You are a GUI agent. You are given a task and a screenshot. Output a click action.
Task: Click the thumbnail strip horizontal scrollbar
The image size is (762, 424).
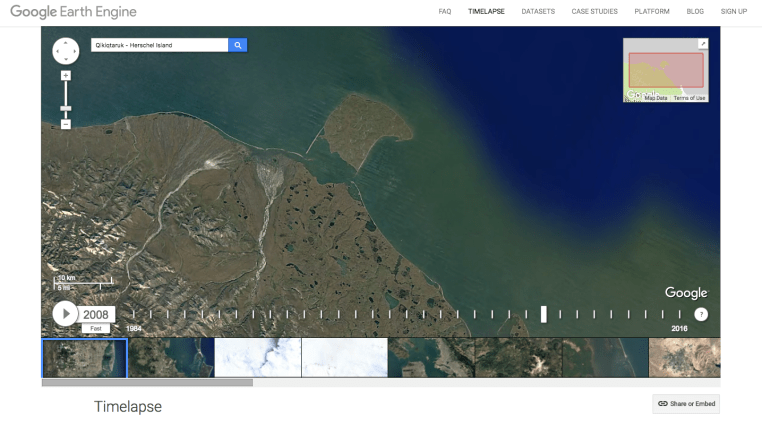pos(148,382)
